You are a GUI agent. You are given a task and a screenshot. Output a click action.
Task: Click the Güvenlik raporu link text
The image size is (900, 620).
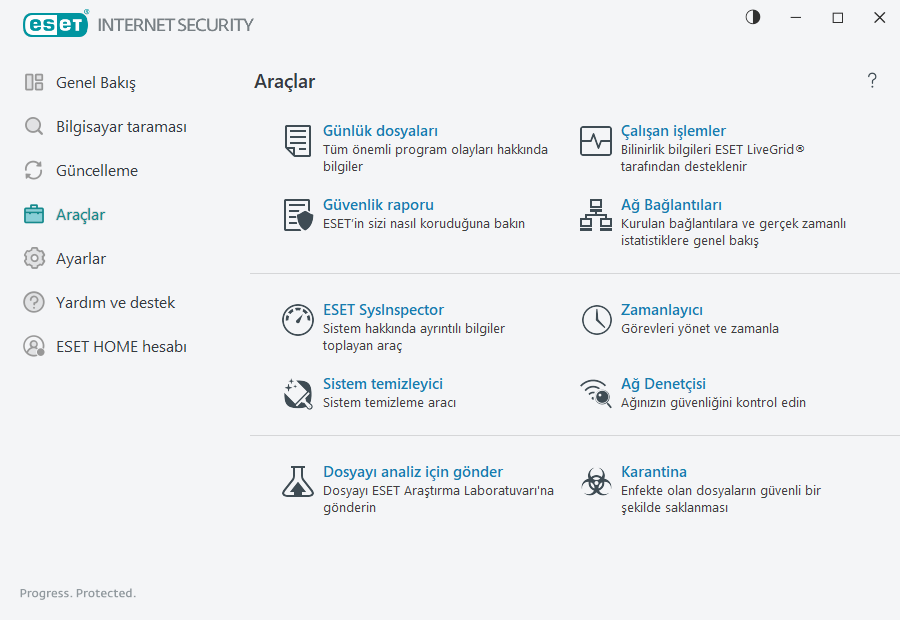click(378, 205)
